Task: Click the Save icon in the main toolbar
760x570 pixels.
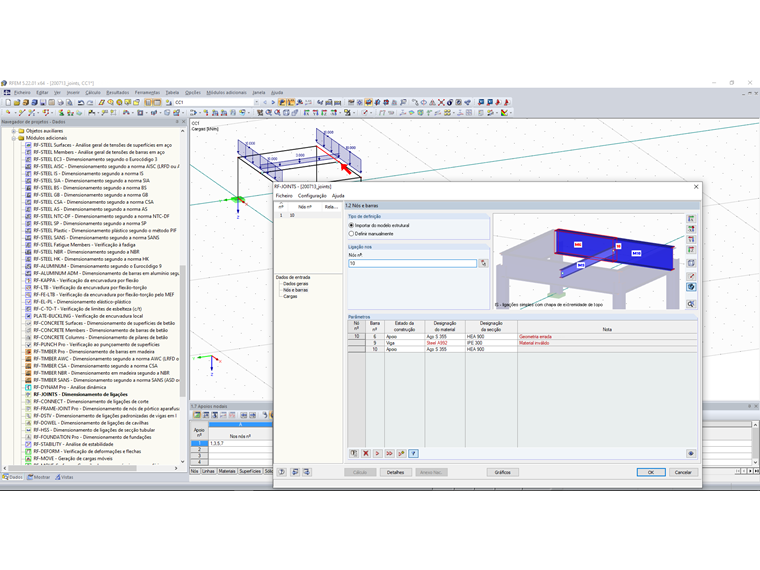Action: [43, 102]
